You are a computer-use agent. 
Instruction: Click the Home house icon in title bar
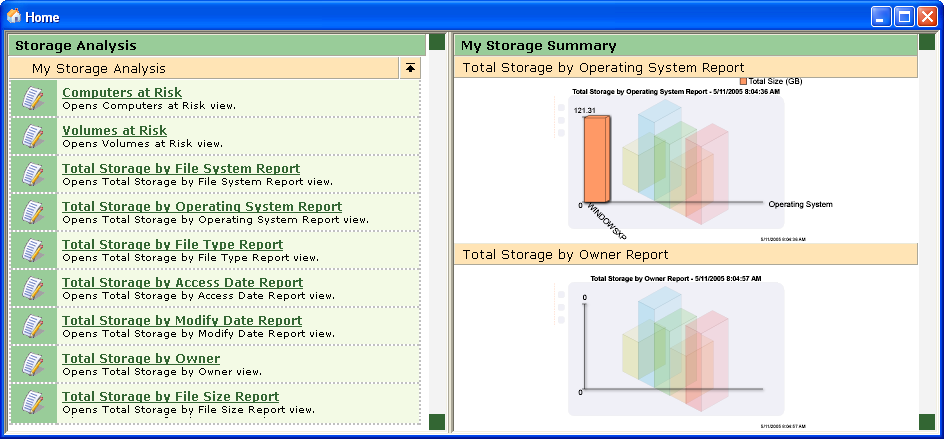pos(14,16)
